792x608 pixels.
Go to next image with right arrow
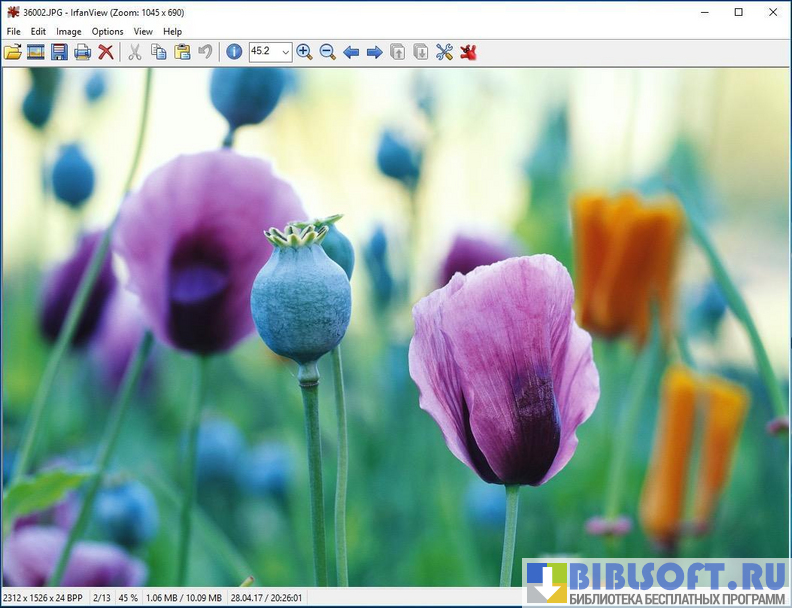click(x=374, y=52)
